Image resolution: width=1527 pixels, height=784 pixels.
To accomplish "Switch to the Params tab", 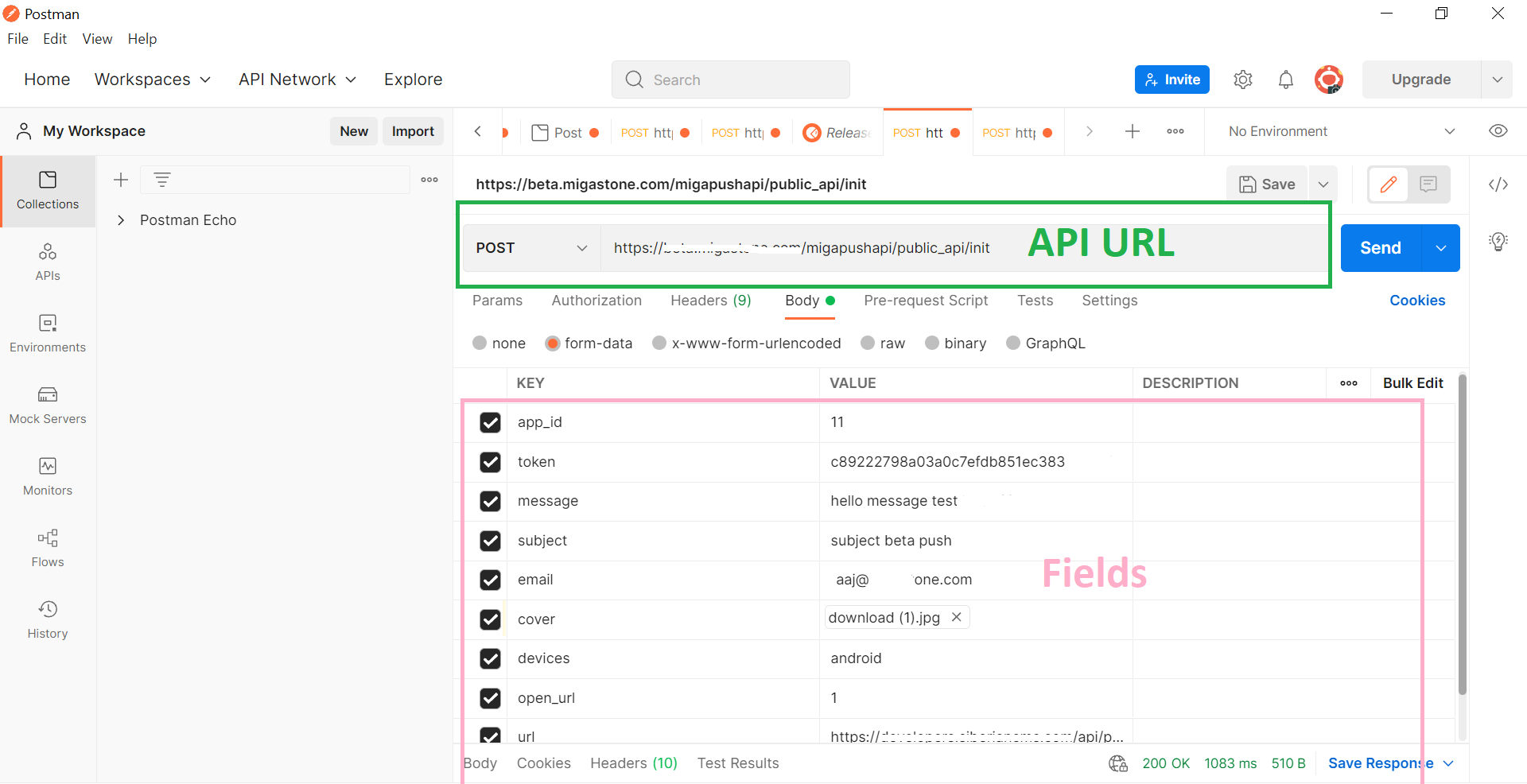I will coord(497,301).
